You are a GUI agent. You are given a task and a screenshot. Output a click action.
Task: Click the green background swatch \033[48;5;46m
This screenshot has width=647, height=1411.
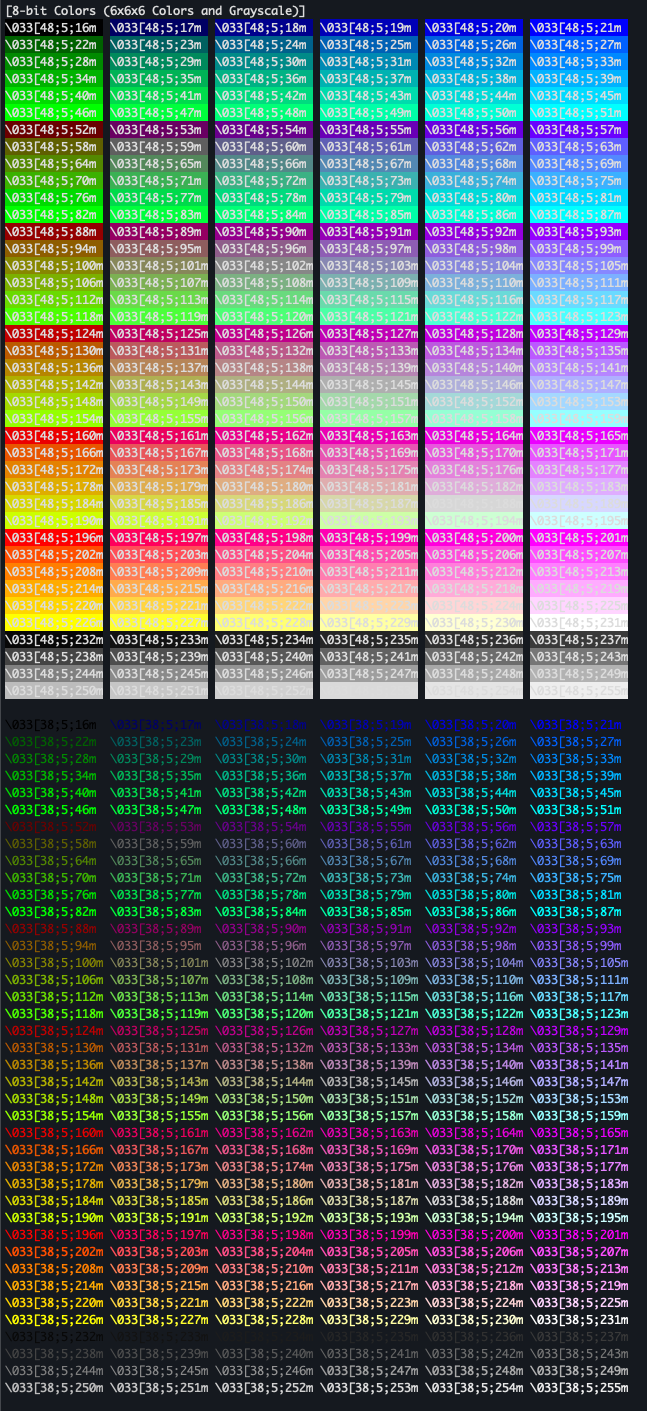pos(54,113)
